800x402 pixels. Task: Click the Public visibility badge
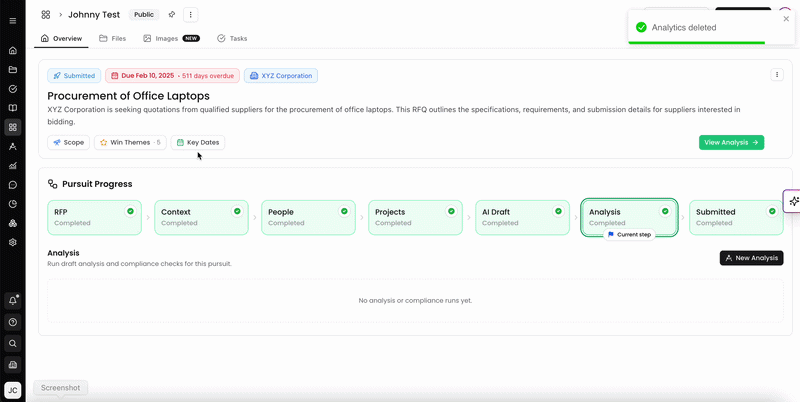click(x=144, y=15)
